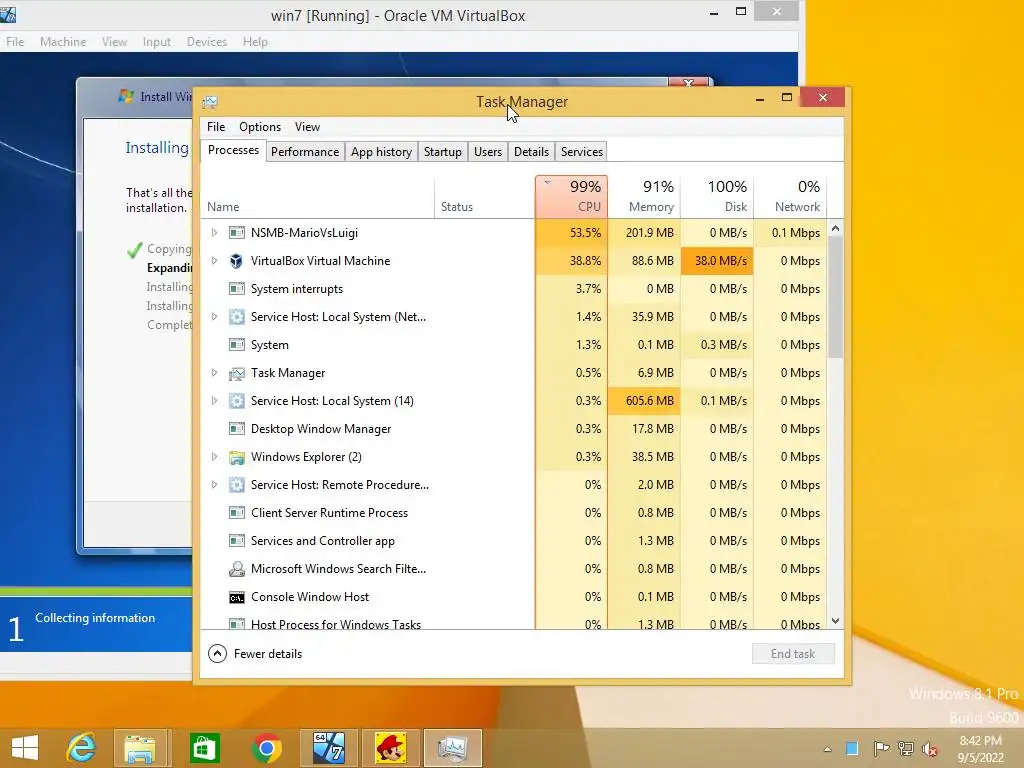Click the Task Manager taskbar icon
Screen dimensions: 1024x768
tap(453, 748)
